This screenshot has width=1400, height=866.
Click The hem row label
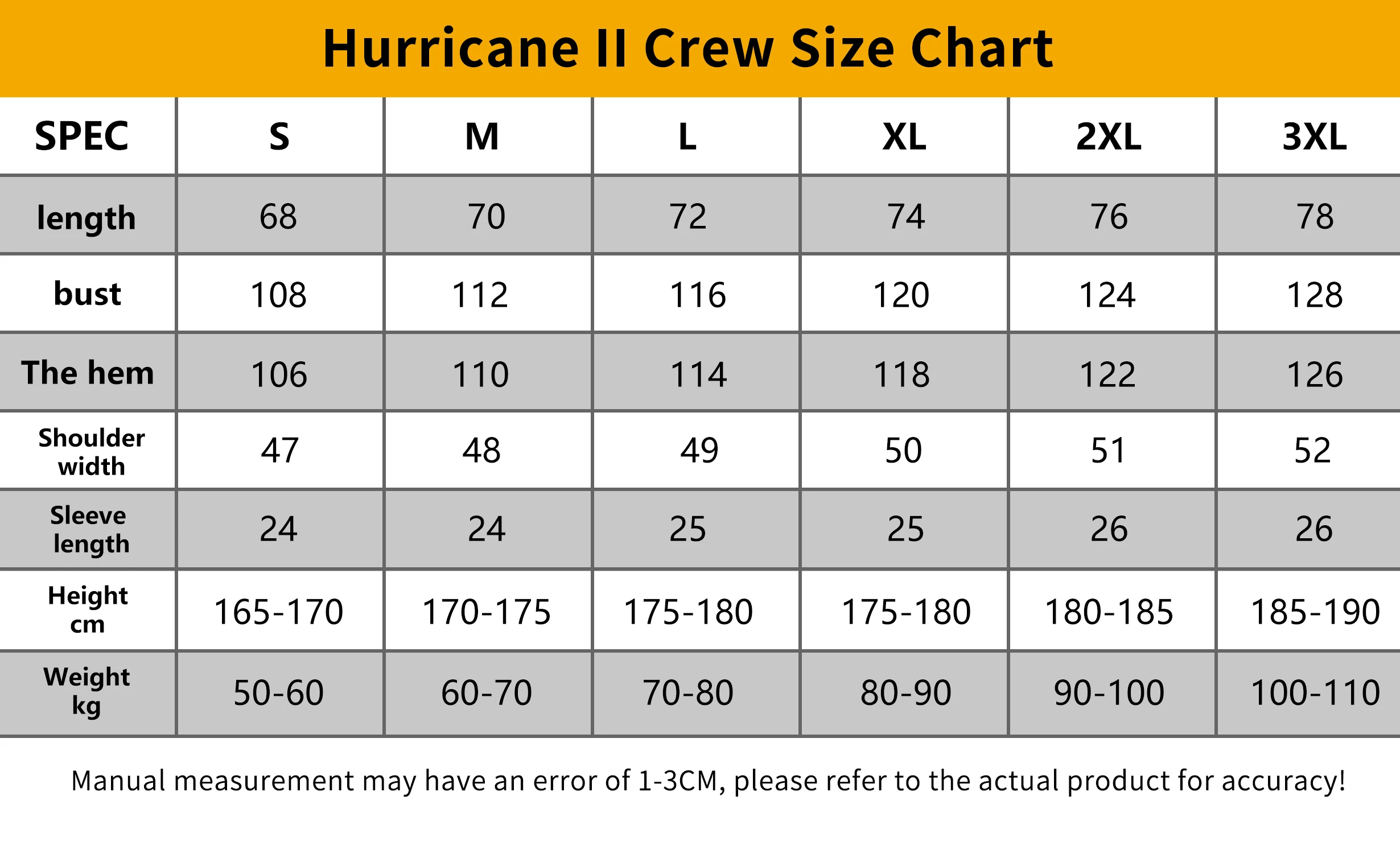coord(88,373)
